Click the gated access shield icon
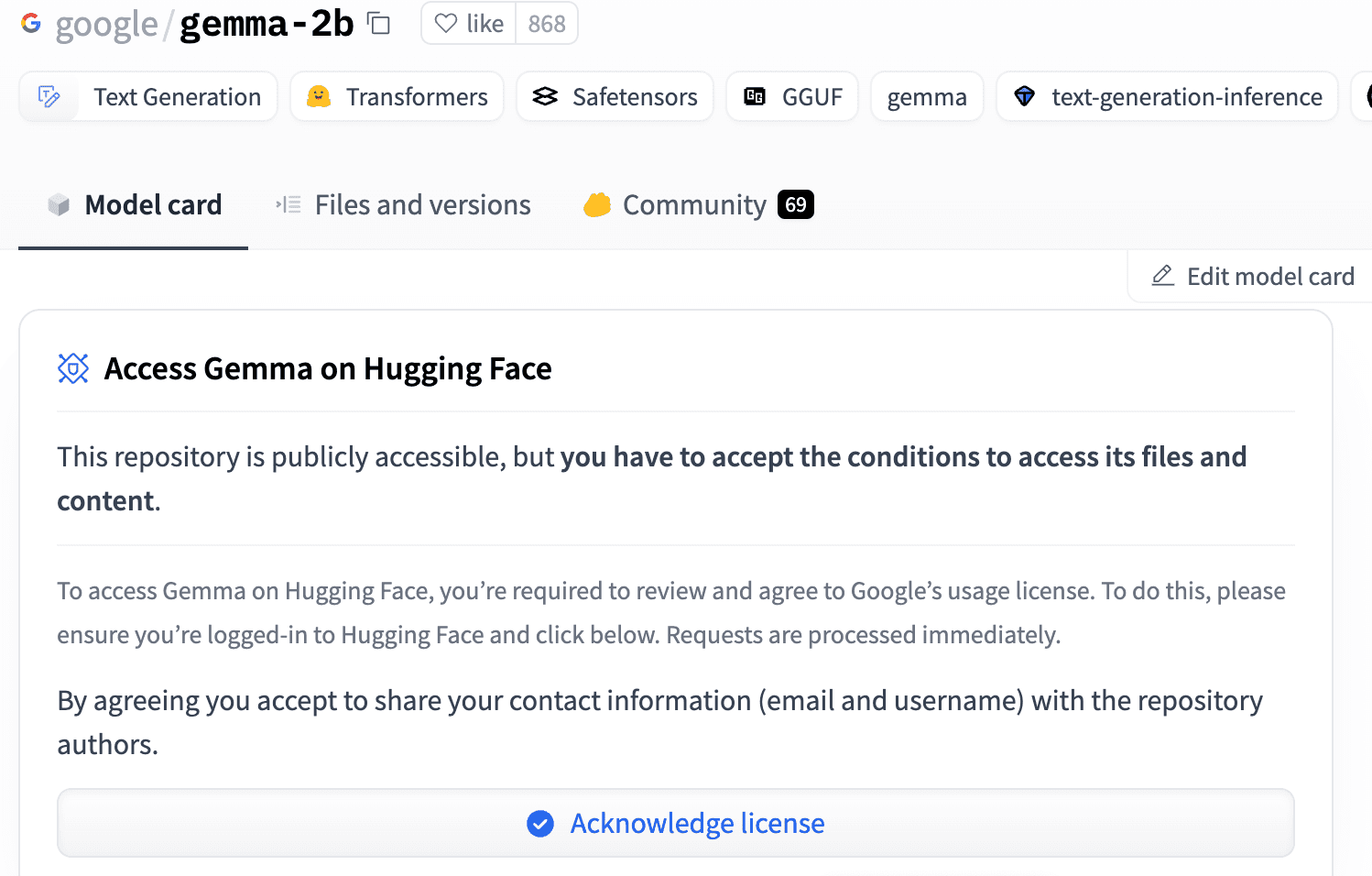Image resolution: width=1372 pixels, height=876 pixels. [x=73, y=368]
